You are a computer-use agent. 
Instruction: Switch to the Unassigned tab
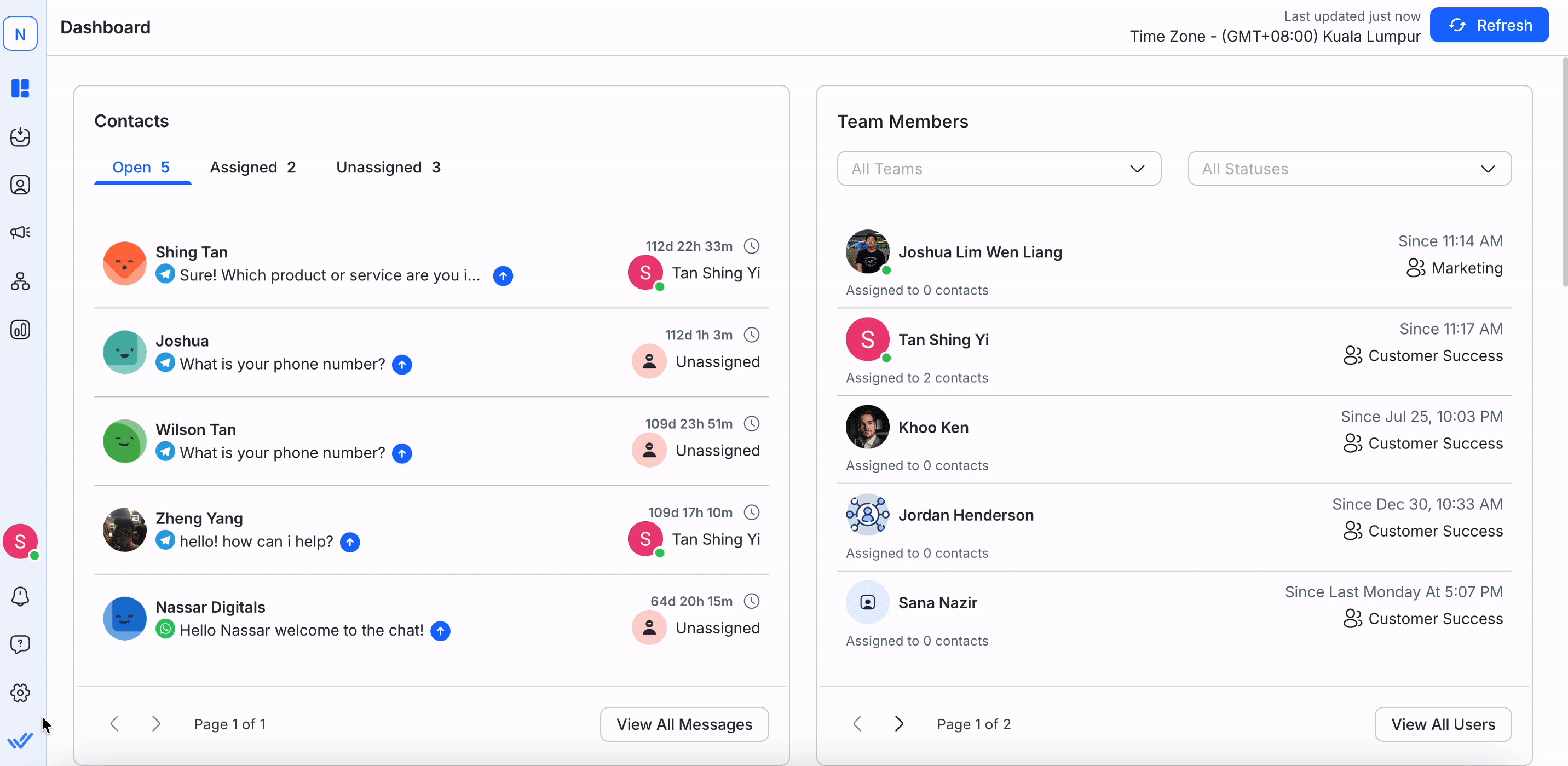[x=388, y=168]
